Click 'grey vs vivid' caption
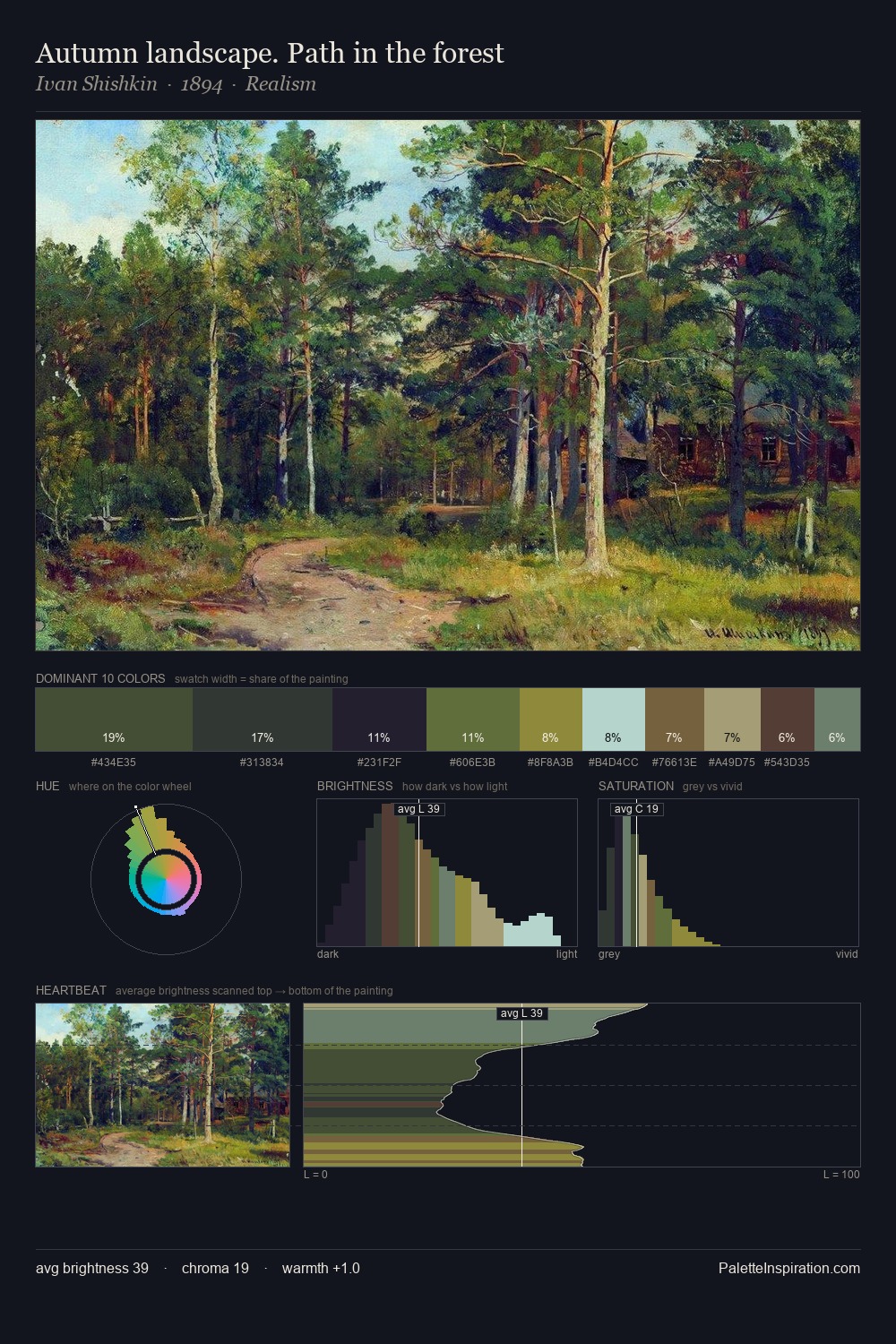Viewport: 896px width, 1344px height. click(x=712, y=787)
